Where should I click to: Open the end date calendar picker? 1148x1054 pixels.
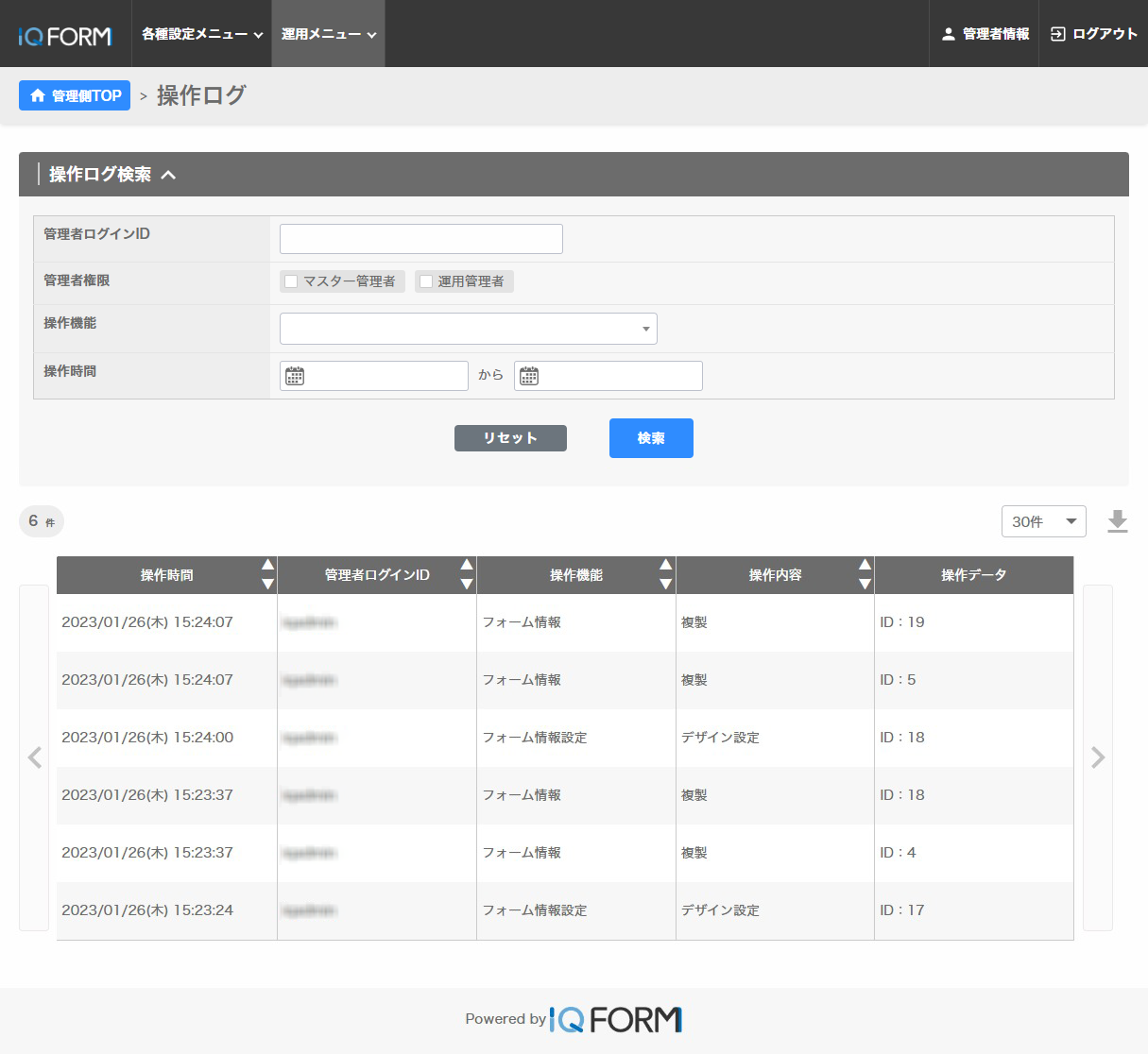coord(529,376)
